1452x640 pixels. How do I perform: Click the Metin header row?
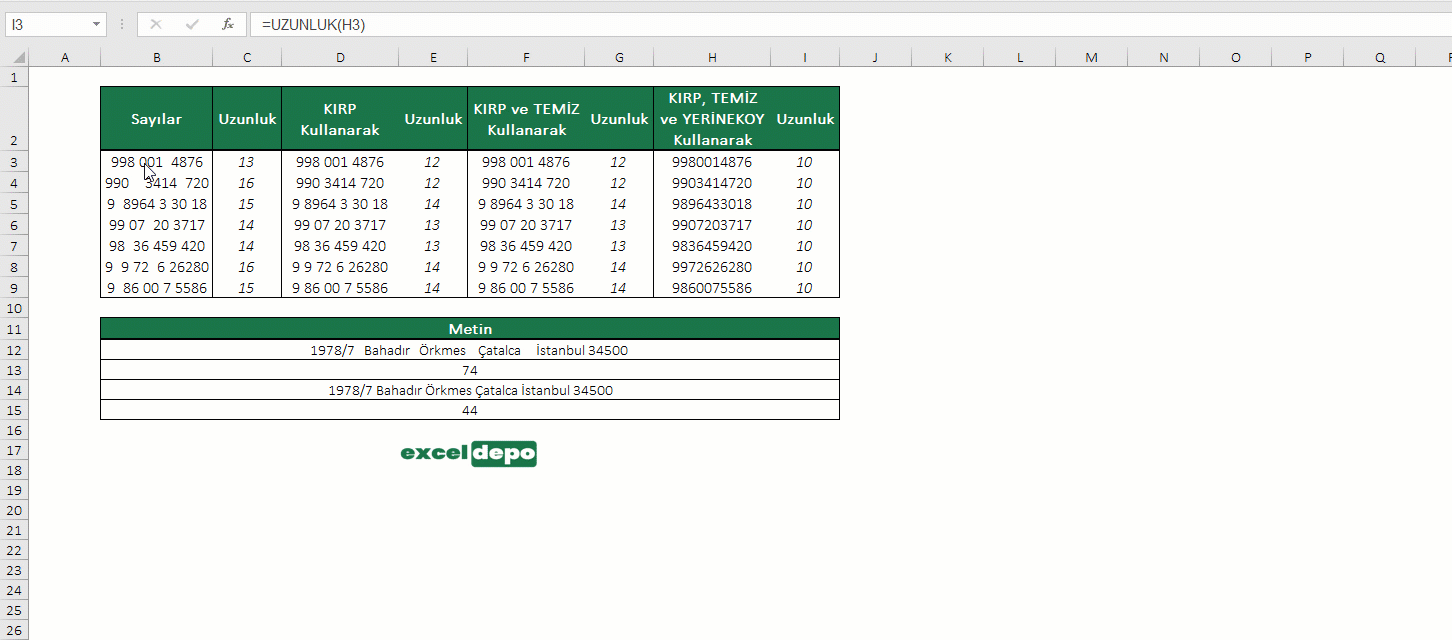(x=470, y=329)
